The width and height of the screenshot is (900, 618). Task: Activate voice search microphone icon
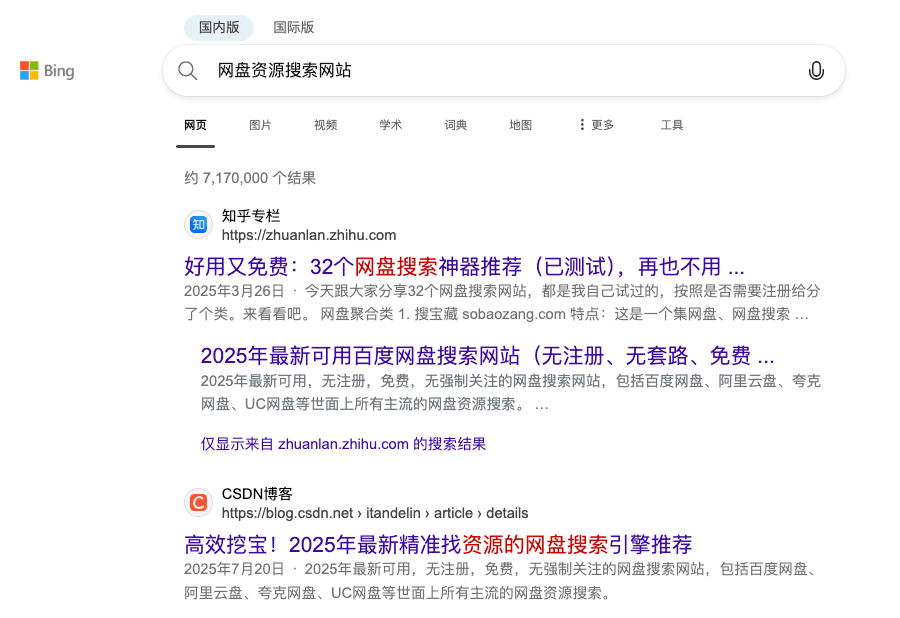point(816,70)
